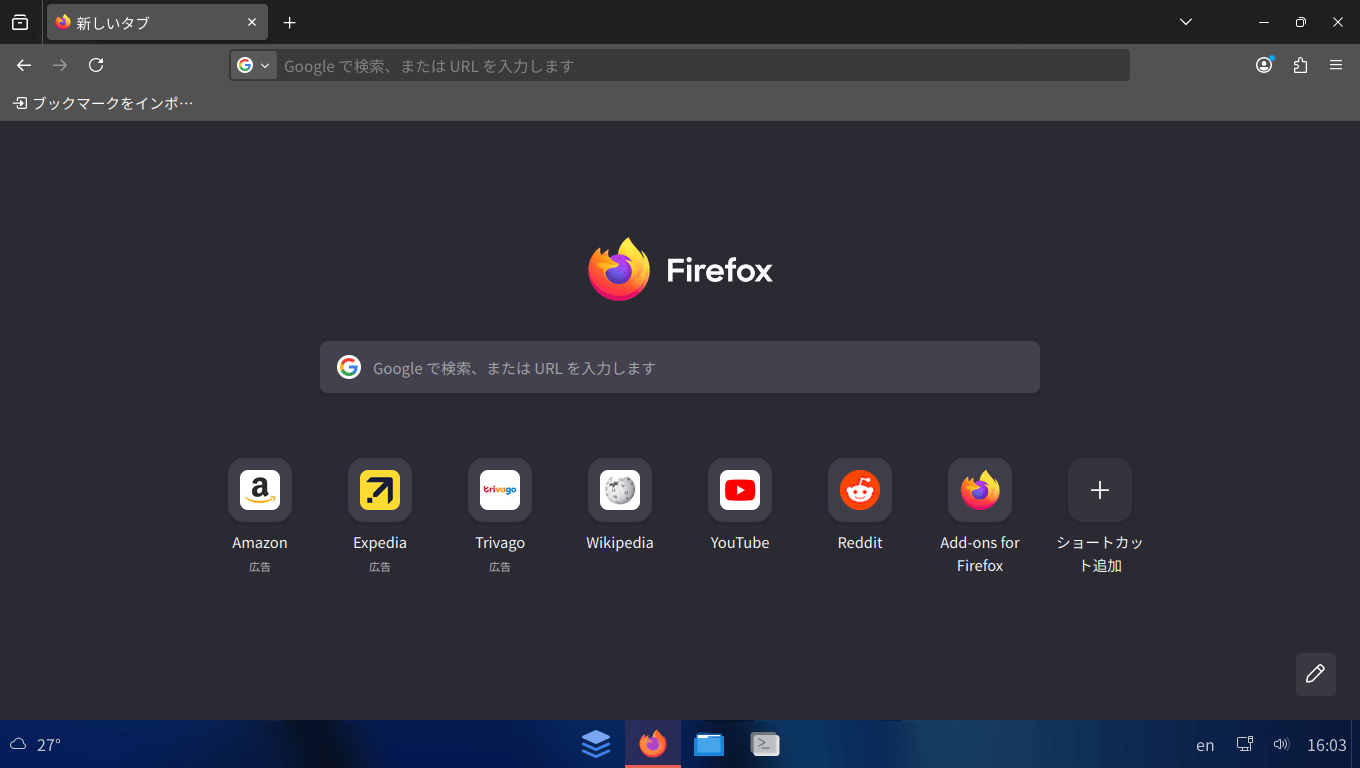Open the terminal from the taskbar
Image resolution: width=1360 pixels, height=768 pixels.
tap(765, 744)
